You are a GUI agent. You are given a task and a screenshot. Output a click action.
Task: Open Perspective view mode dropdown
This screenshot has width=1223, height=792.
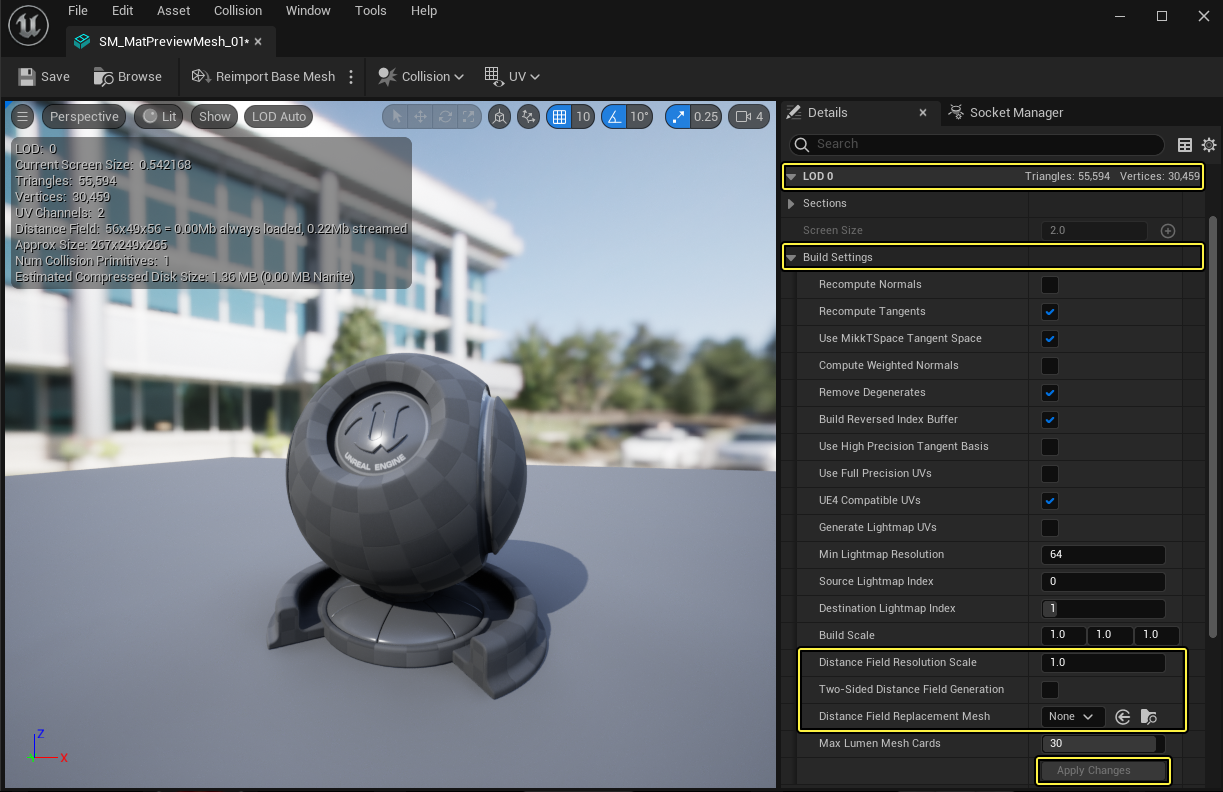[x=84, y=117]
